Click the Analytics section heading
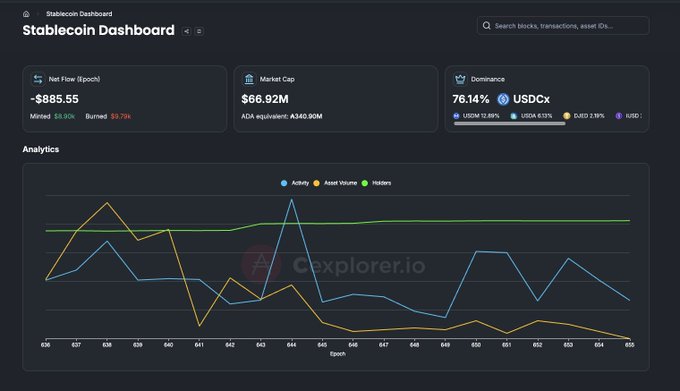 pyautogui.click(x=41, y=149)
